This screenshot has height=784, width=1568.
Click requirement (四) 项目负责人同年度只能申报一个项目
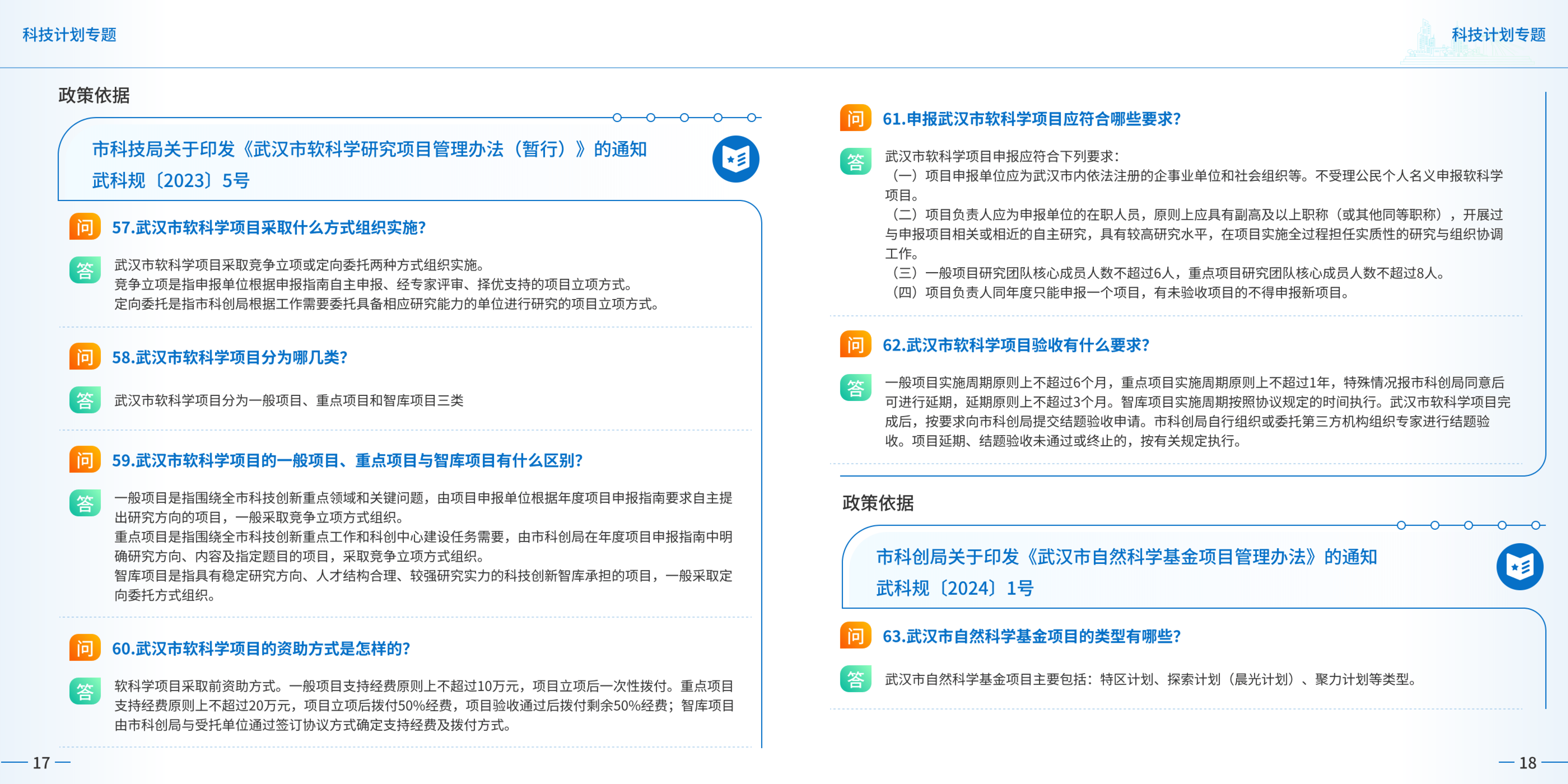[1121, 293]
